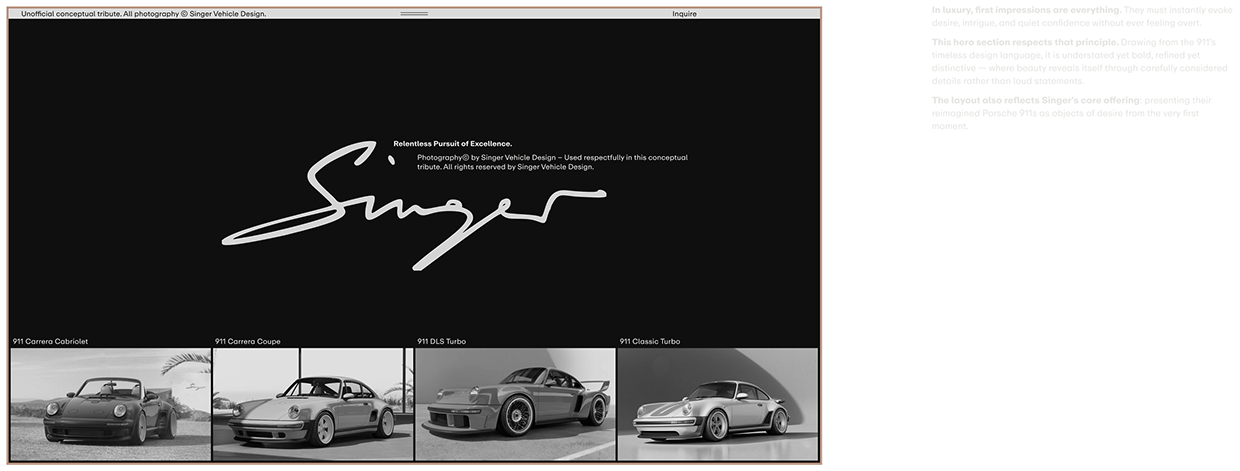
Task: Select the 911 Carrera Cabriolet label
Action: click(51, 342)
